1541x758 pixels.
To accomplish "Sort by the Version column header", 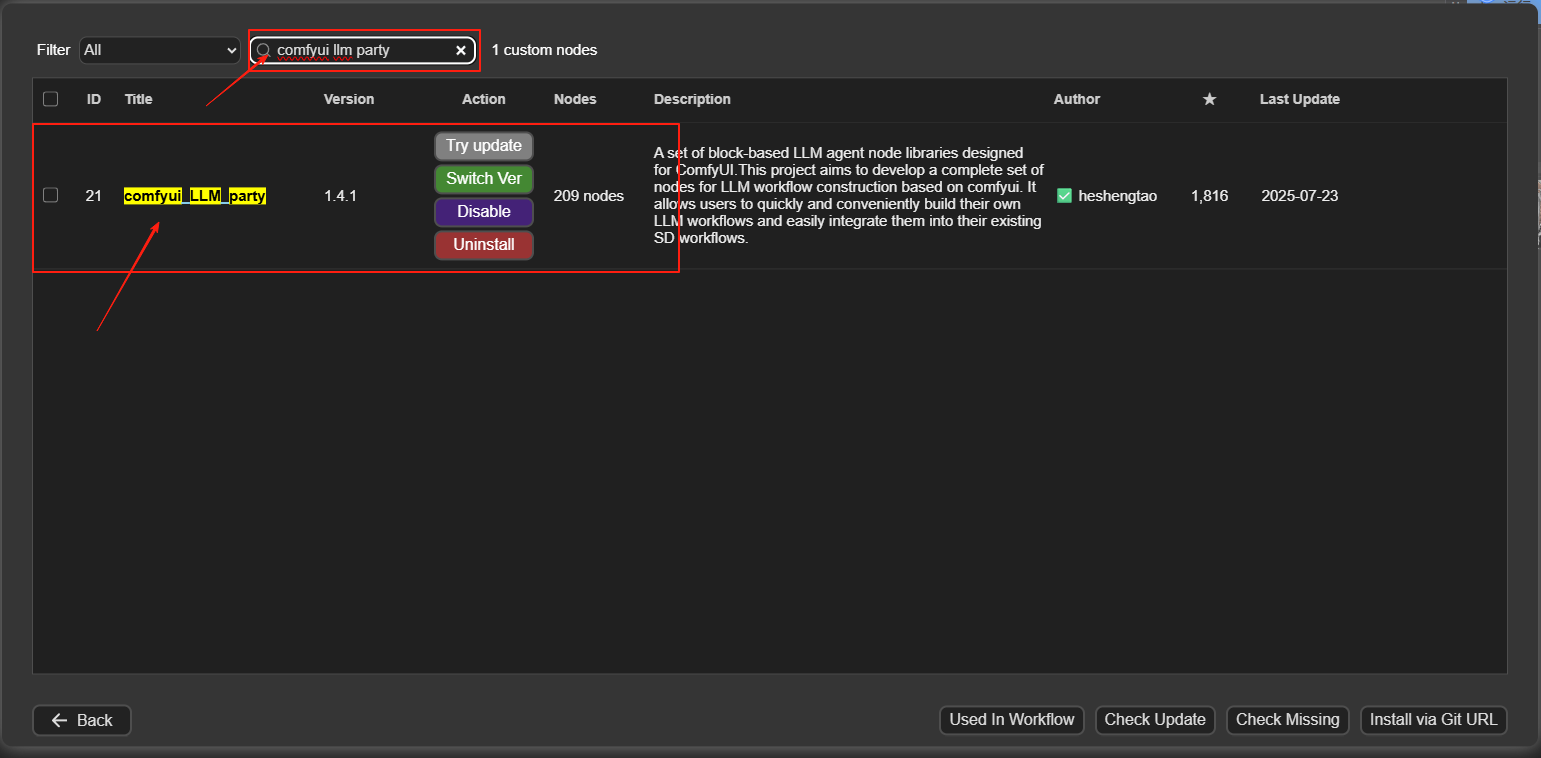I will pos(349,99).
